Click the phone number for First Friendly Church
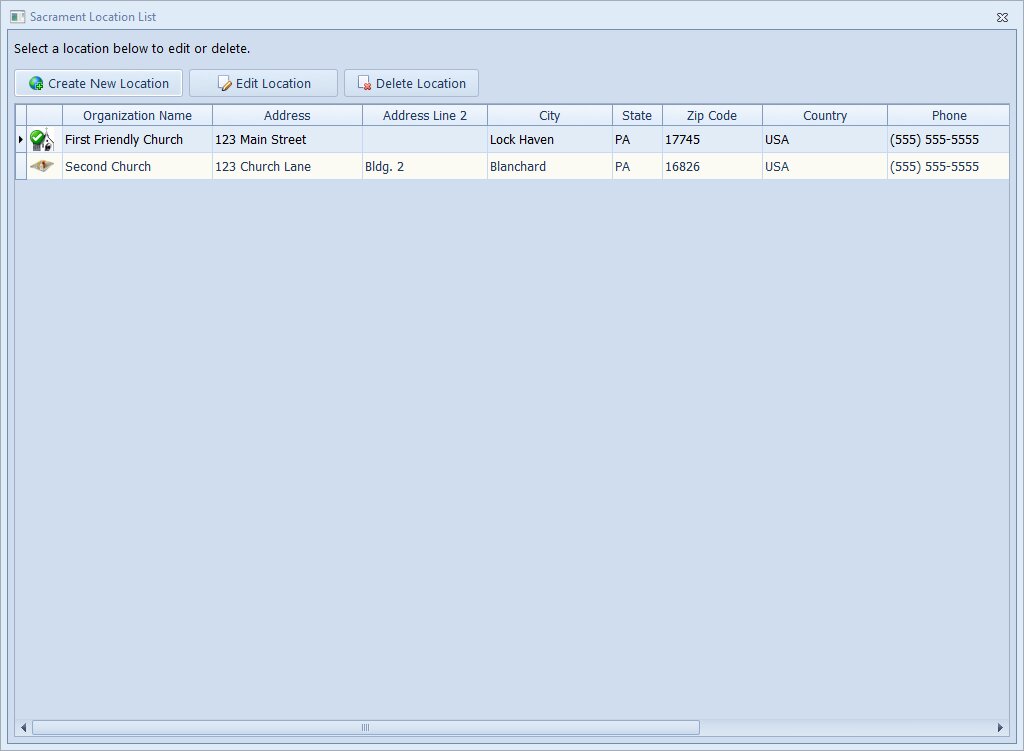Screen dimensions: 1024x751 (x=949, y=140)
